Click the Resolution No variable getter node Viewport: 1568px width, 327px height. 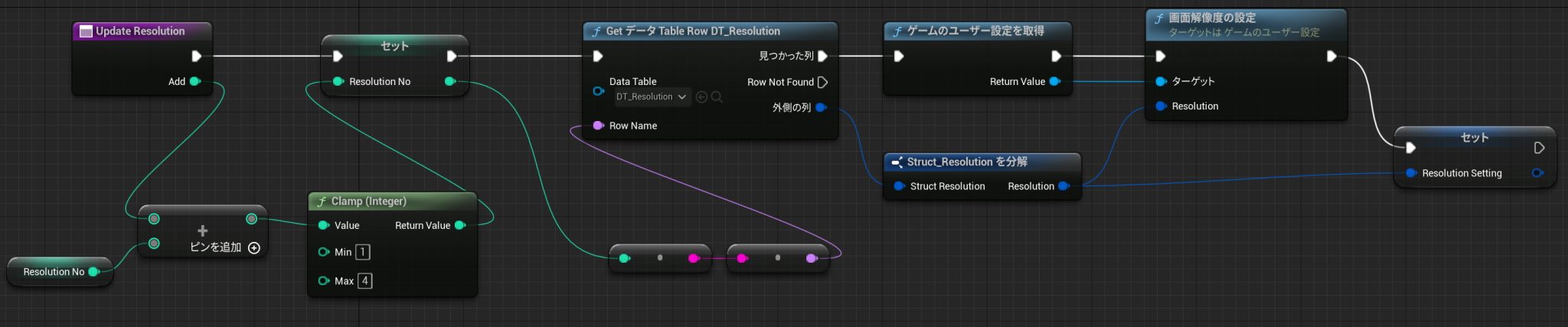[54, 272]
